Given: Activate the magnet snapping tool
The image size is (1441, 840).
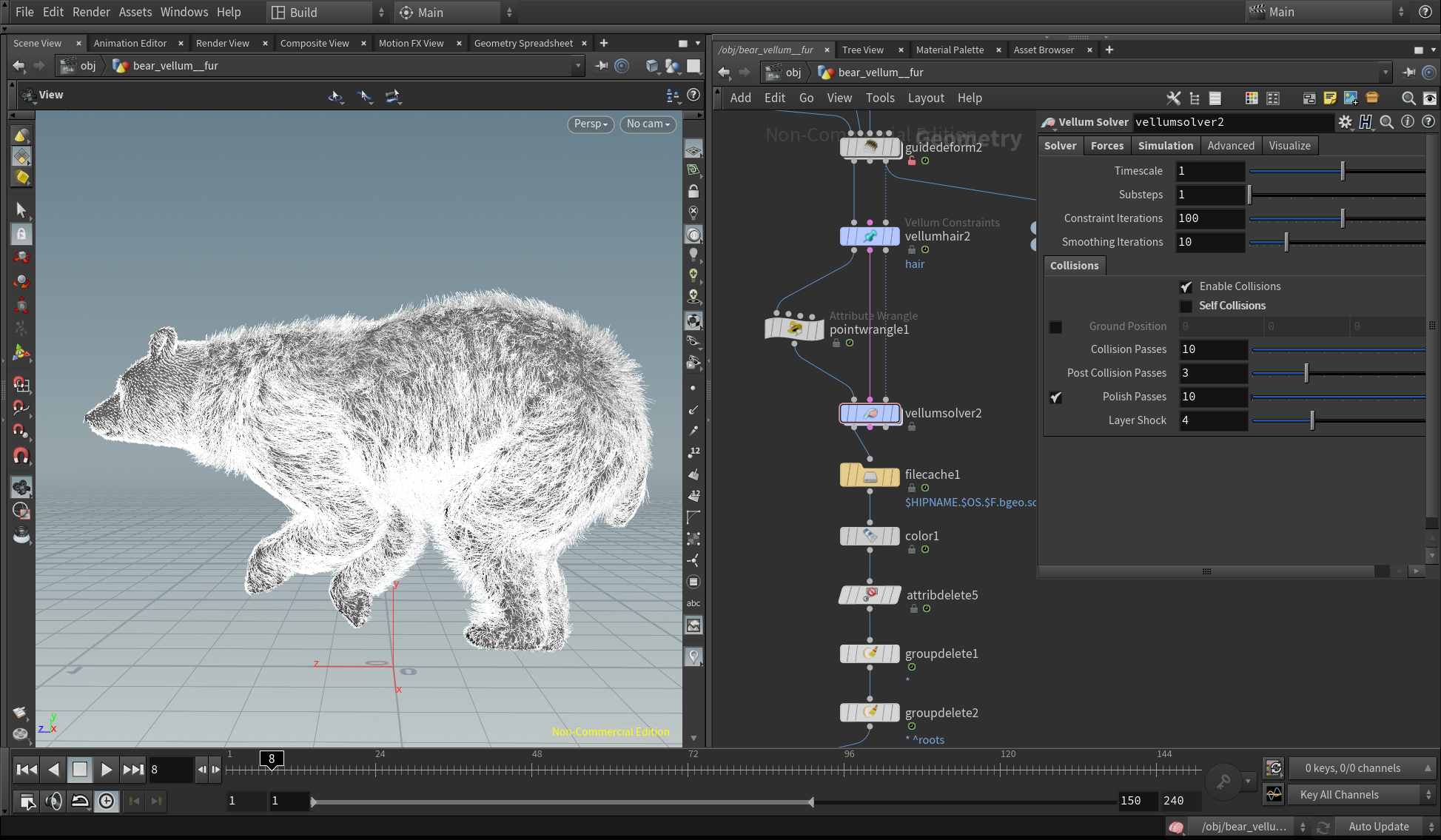Looking at the screenshot, I should click(21, 456).
